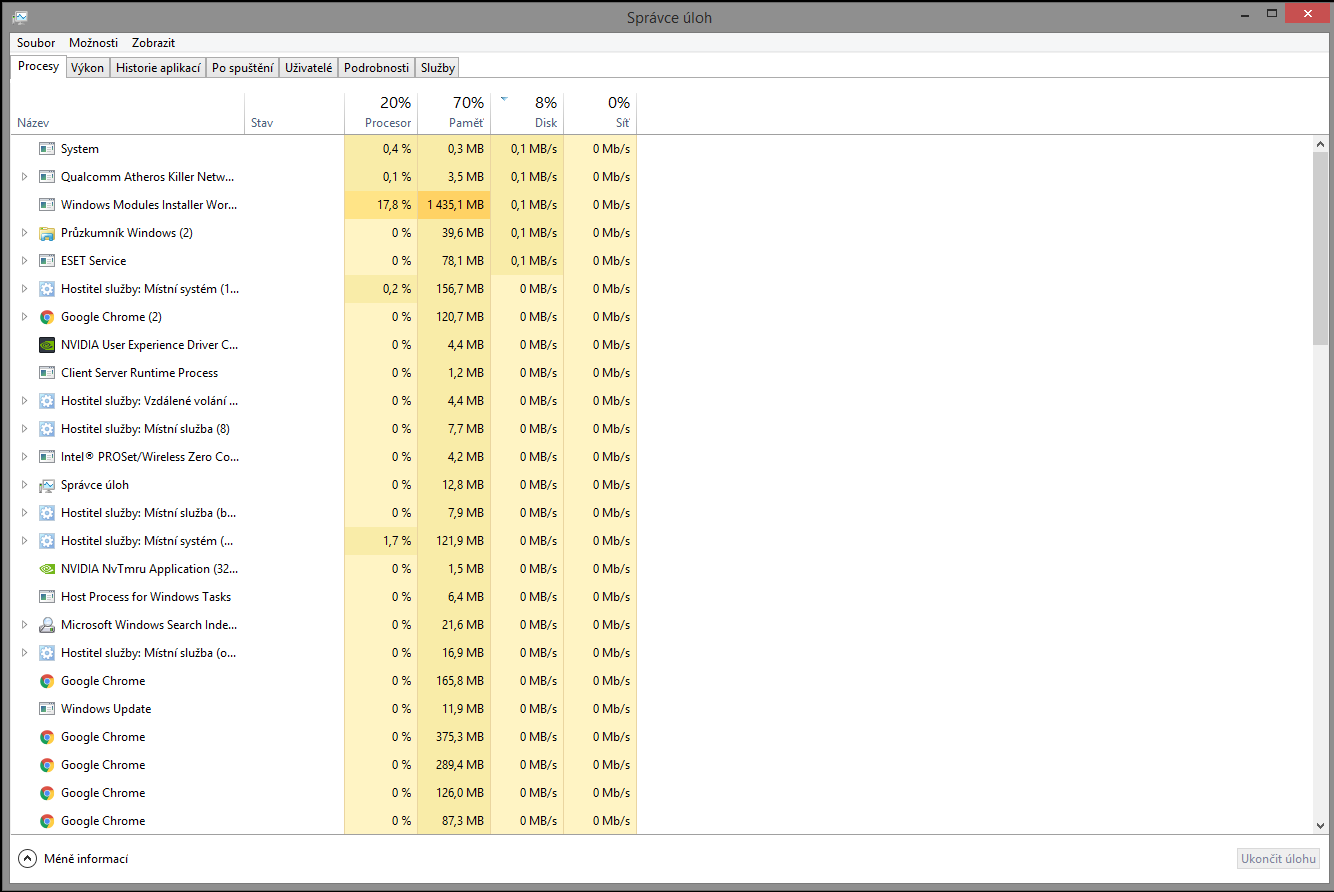
Task: Sort by the Disk column header
Action: coord(527,112)
